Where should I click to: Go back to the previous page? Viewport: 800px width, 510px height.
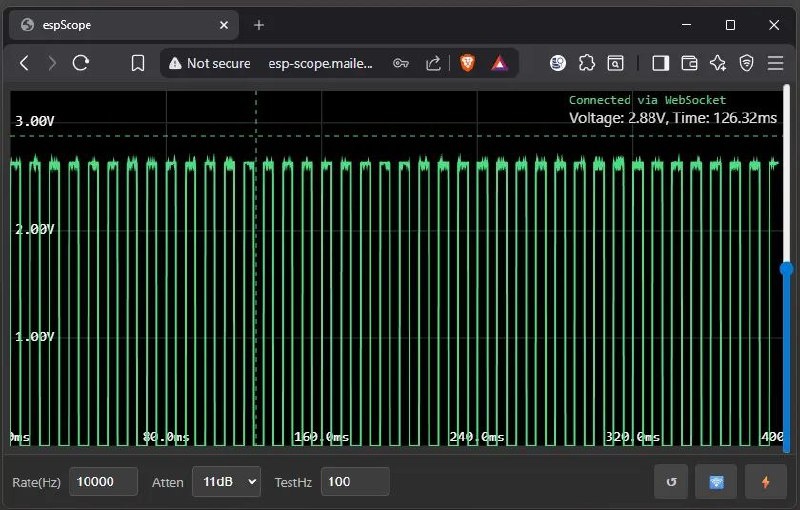(x=24, y=63)
